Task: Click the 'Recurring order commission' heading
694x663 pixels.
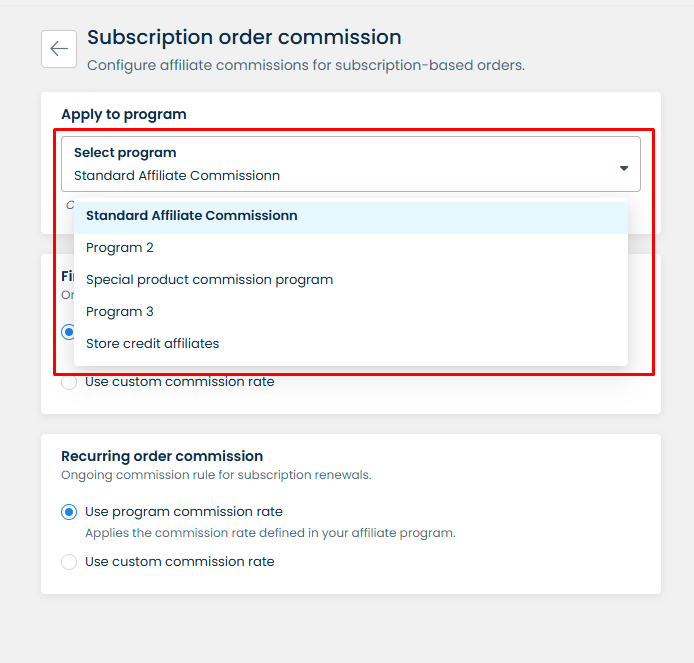Action: tap(162, 456)
